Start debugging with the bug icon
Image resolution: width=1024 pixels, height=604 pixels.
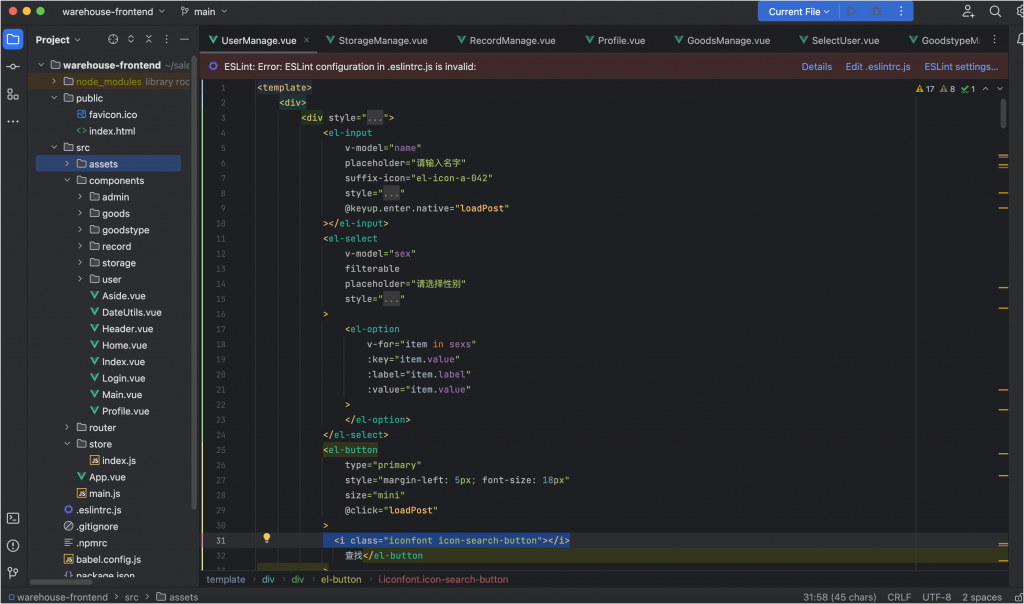[x=876, y=11]
